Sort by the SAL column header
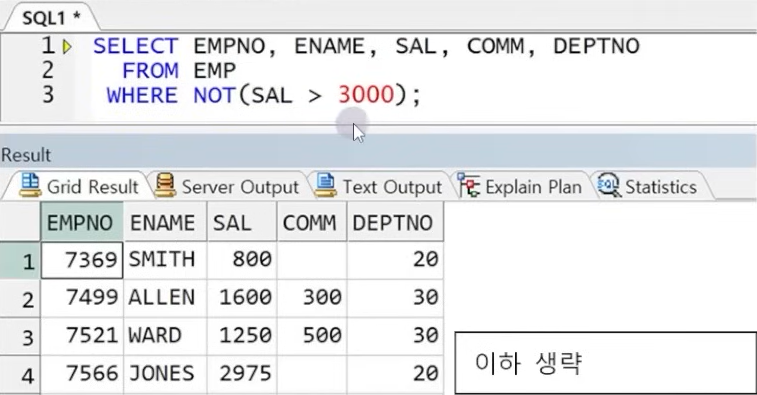Image resolution: width=757 pixels, height=395 pixels. pyautogui.click(x=242, y=222)
